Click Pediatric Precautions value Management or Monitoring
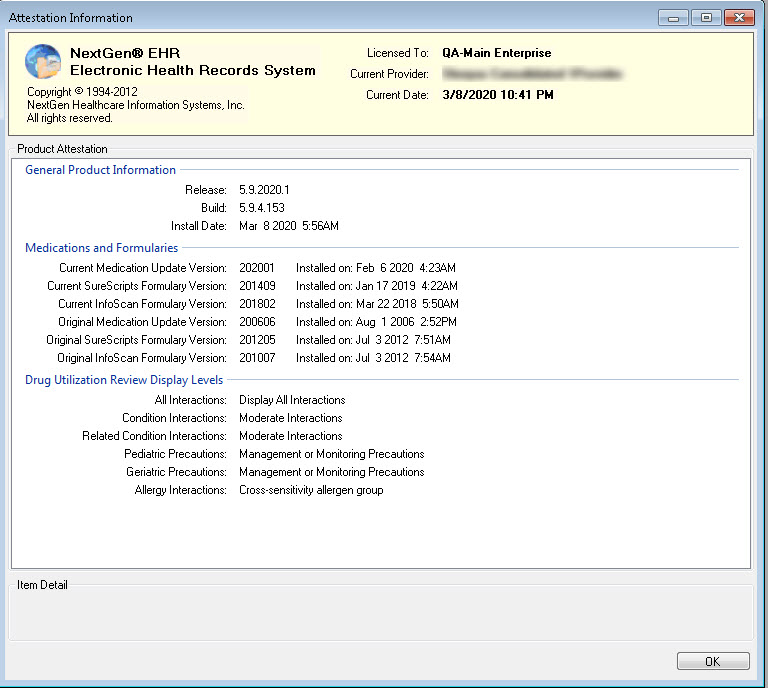The width and height of the screenshot is (768, 688). [332, 454]
